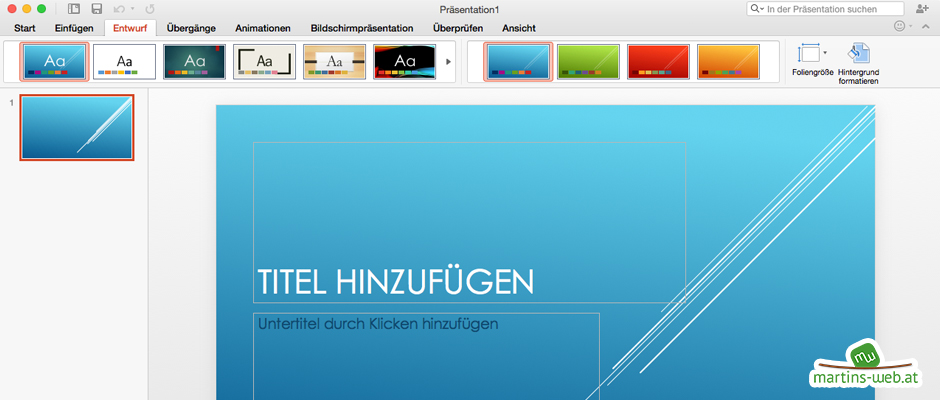Pick the beige bracket-frame theme thumbnail

pyautogui.click(x=264, y=62)
